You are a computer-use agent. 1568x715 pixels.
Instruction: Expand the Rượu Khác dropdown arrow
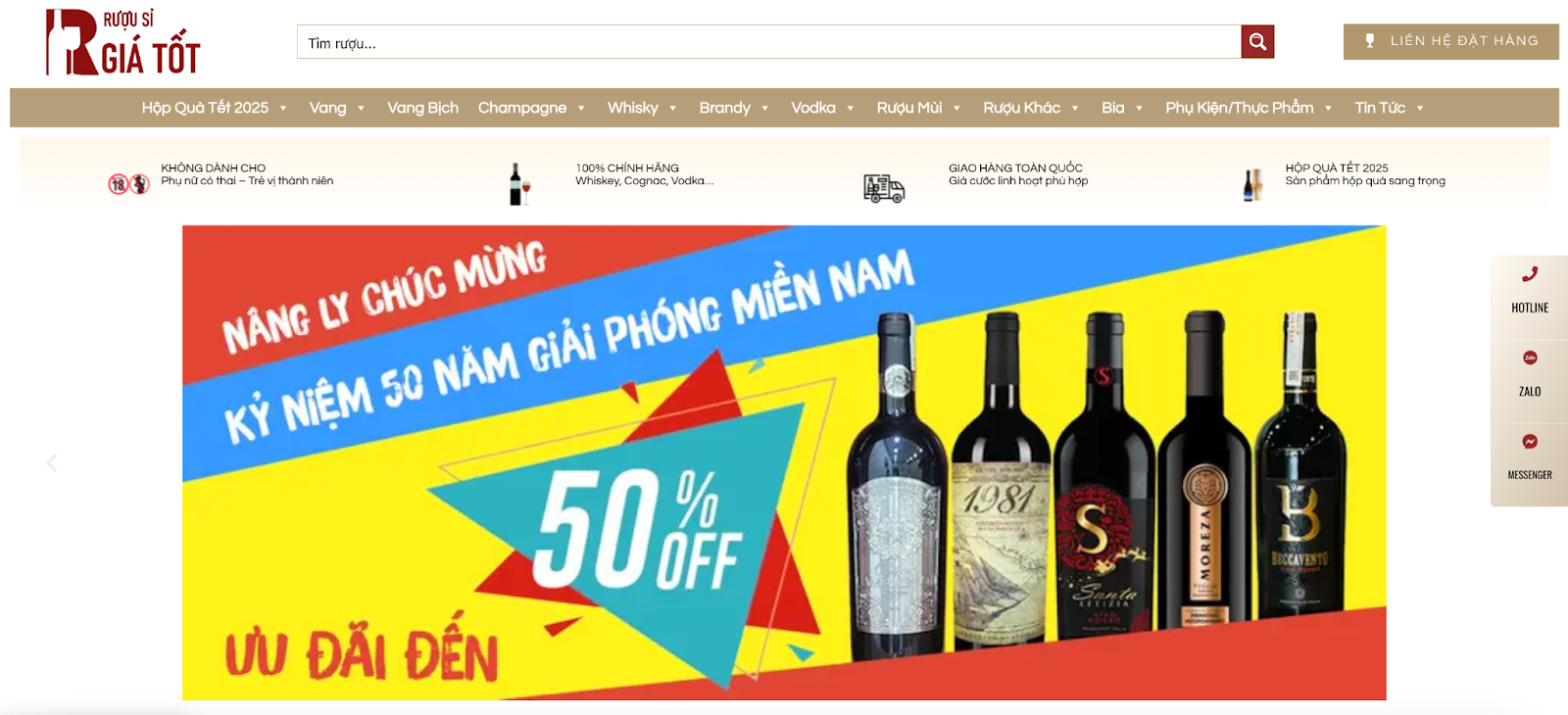(1075, 109)
